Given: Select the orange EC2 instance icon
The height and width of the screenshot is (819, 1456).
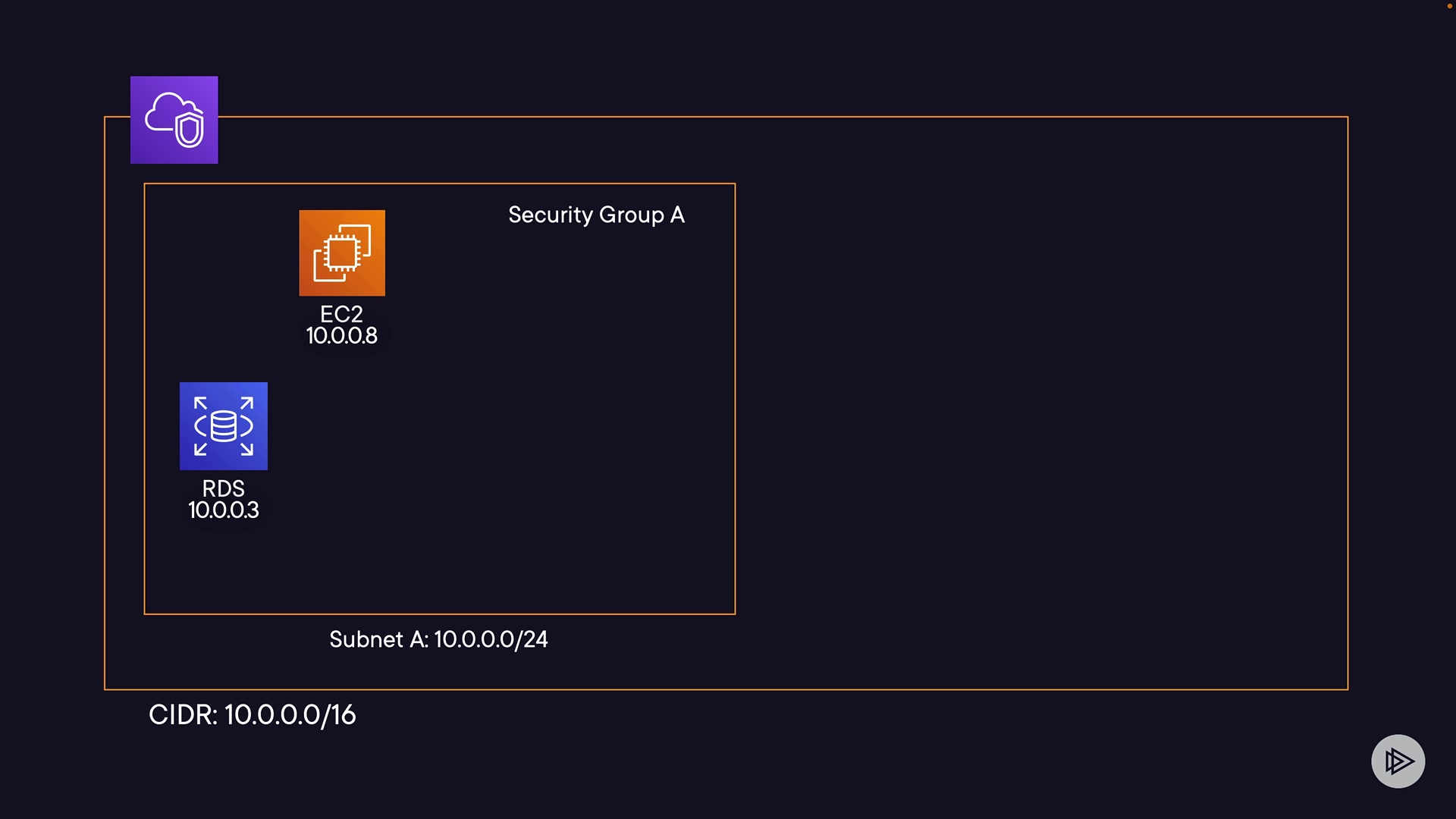Looking at the screenshot, I should coord(342,253).
